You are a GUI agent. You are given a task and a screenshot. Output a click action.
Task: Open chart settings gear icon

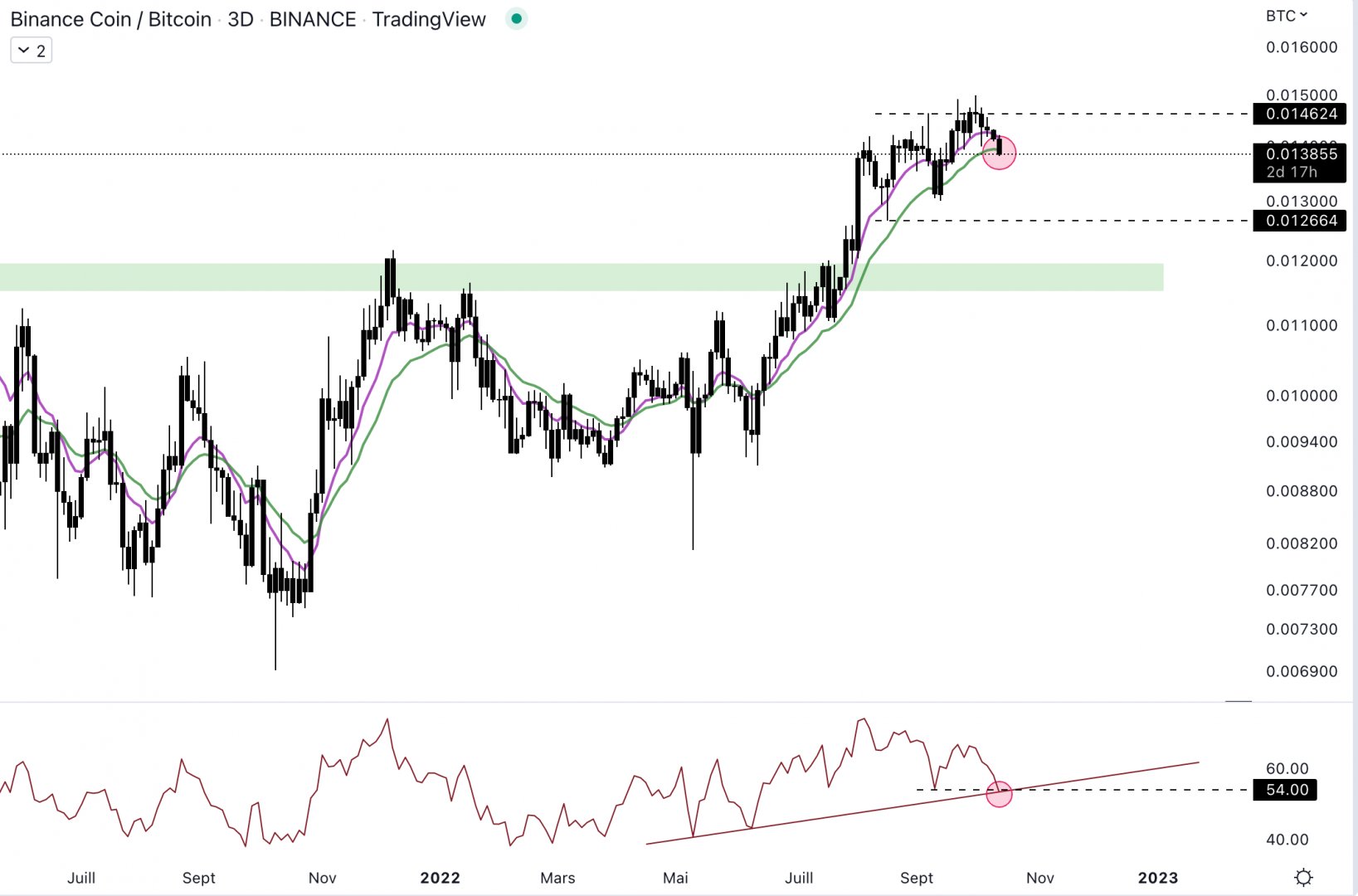[1303, 877]
